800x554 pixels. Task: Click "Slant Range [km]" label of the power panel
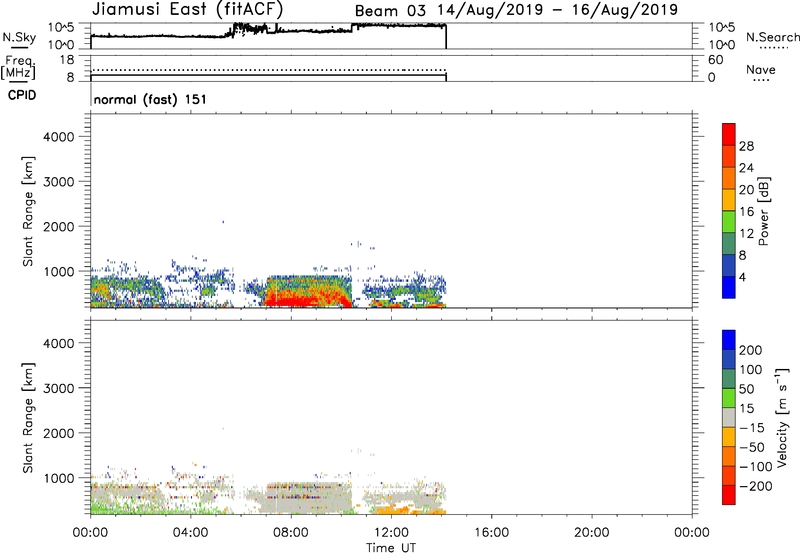pyautogui.click(x=28, y=211)
